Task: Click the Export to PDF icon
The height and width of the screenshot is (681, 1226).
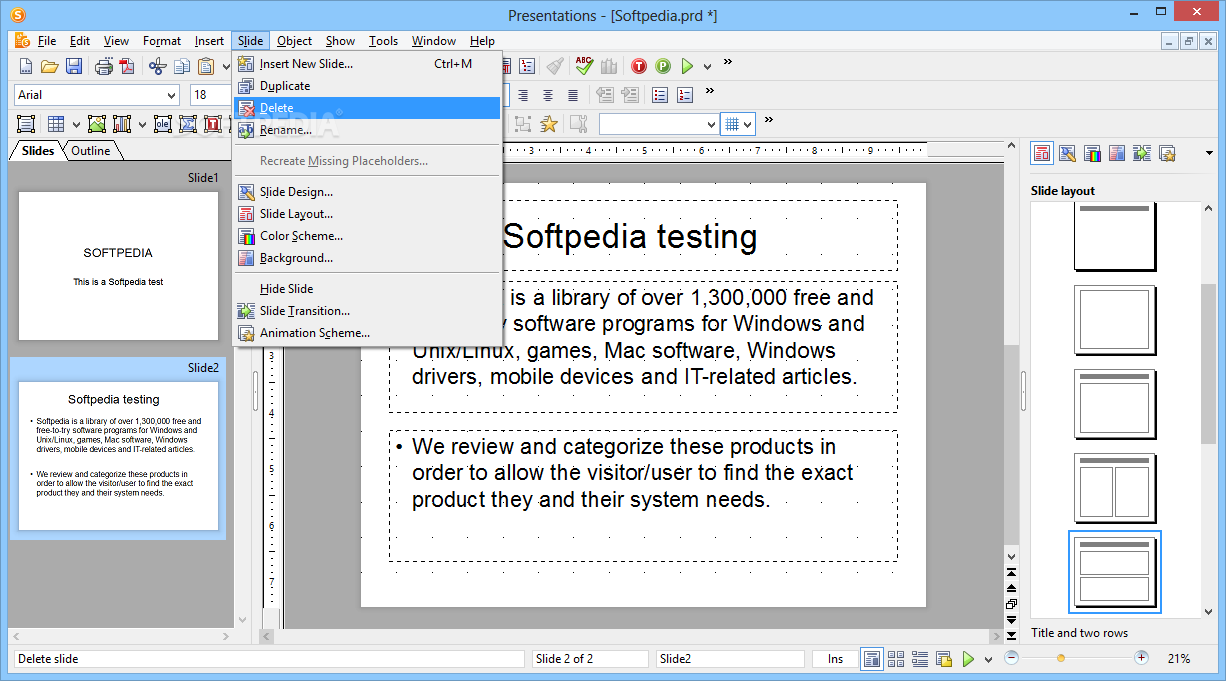Action: pos(127,66)
